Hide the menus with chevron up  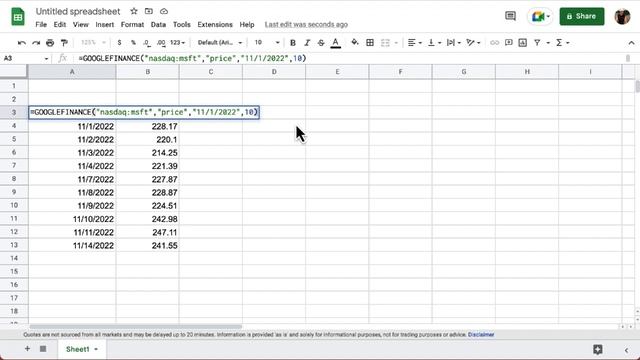631,43
